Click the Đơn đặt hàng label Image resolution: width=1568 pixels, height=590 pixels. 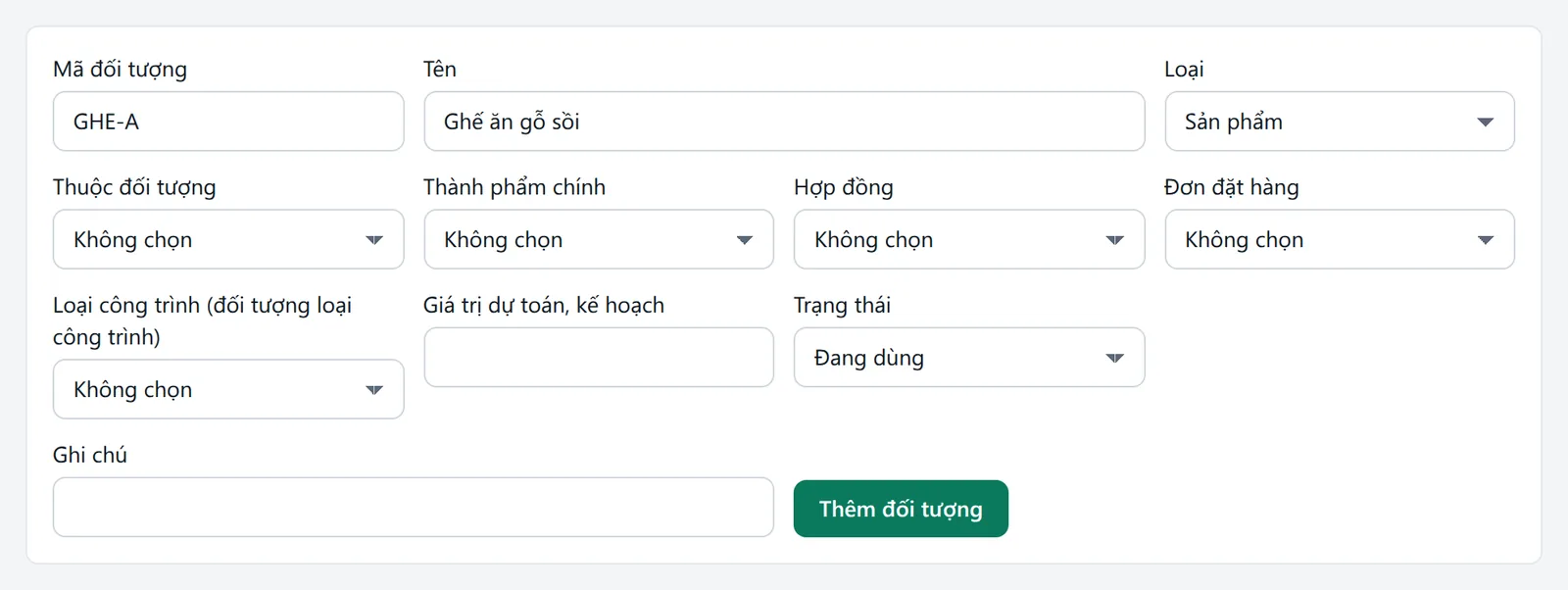(x=1232, y=187)
